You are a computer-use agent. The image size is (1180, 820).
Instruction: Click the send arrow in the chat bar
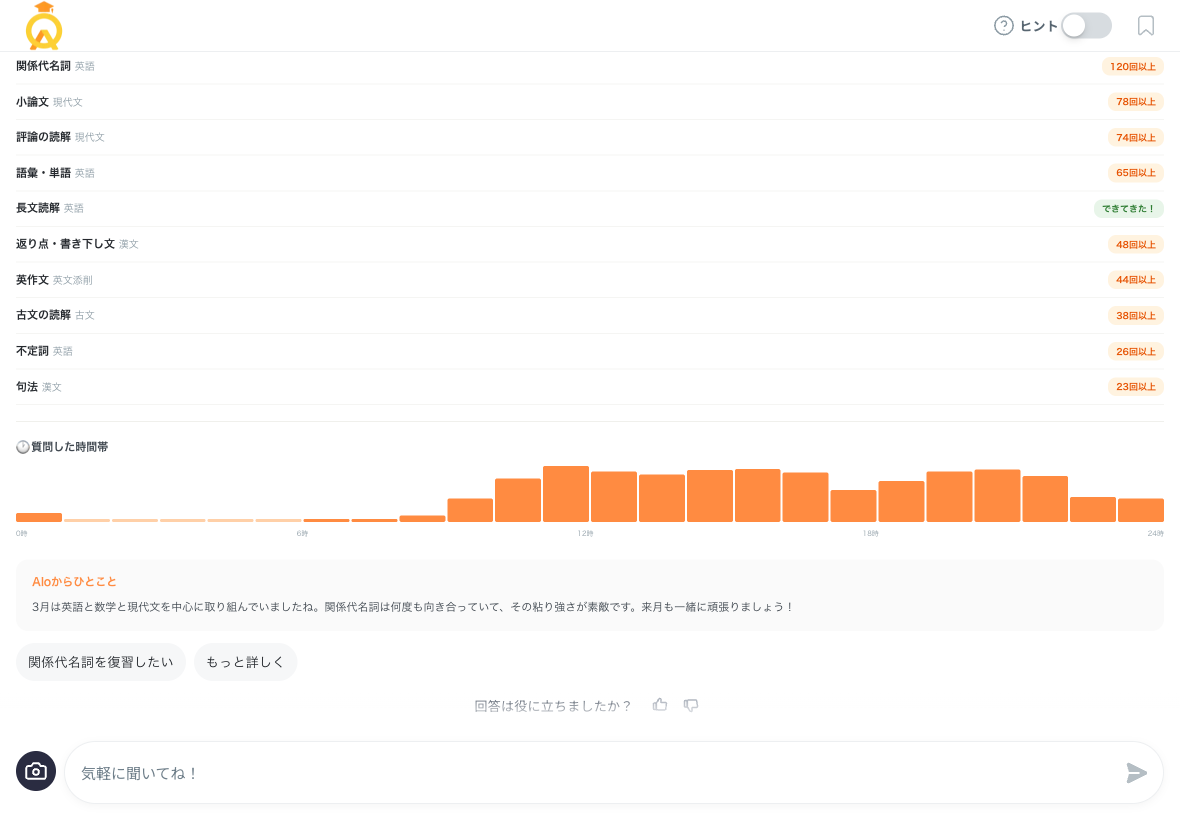pyautogui.click(x=1136, y=772)
